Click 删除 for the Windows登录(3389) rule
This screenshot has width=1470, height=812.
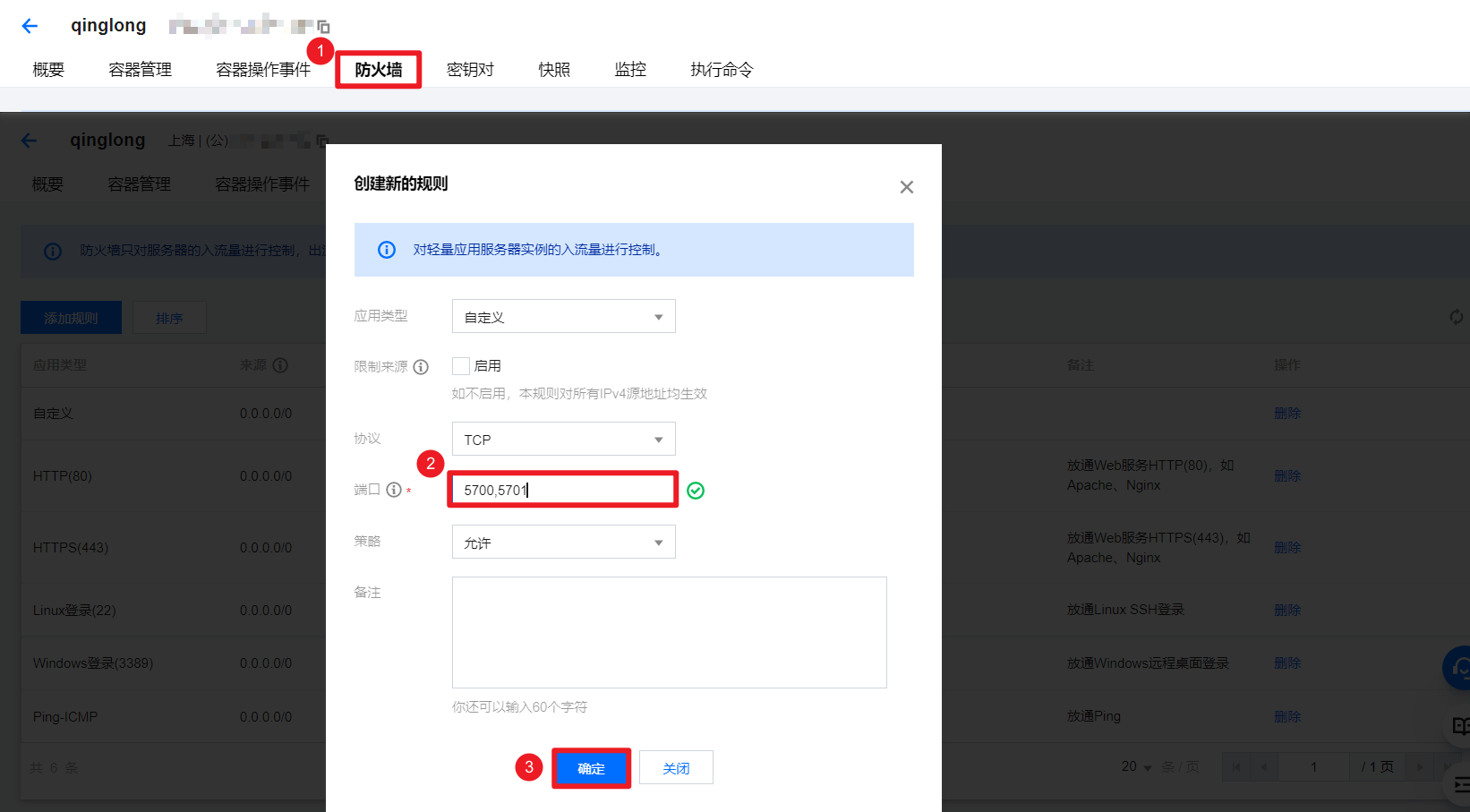tap(1287, 663)
